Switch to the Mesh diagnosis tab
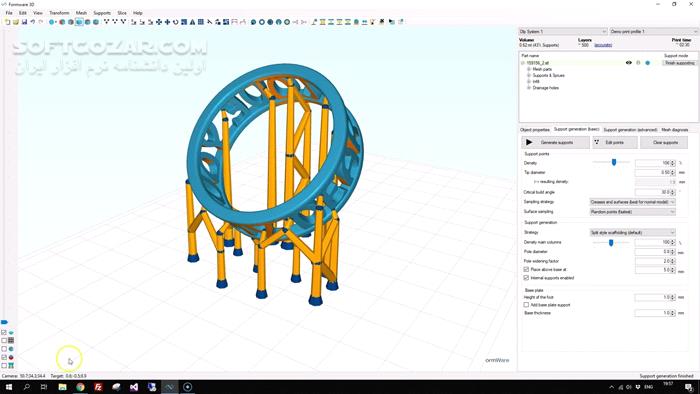 pyautogui.click(x=675, y=129)
